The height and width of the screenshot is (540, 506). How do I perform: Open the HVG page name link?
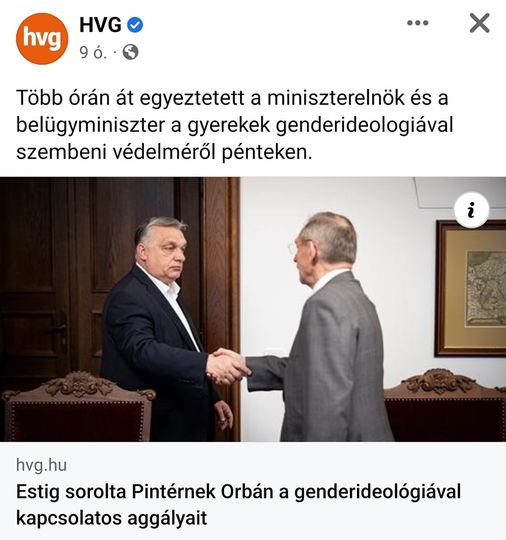[100, 25]
